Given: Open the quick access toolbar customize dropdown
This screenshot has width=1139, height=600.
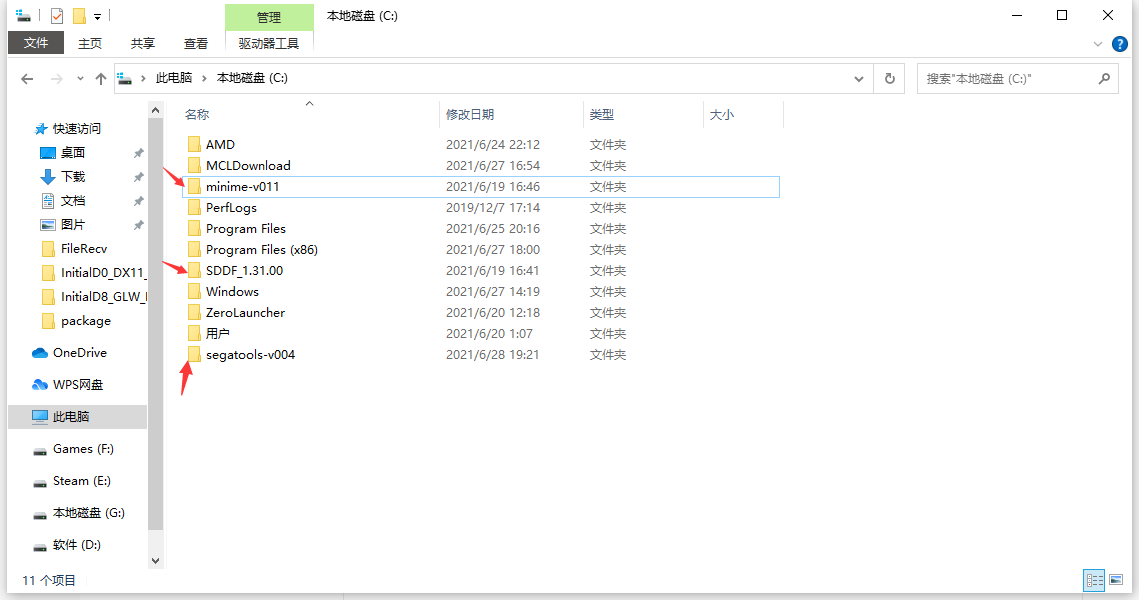Looking at the screenshot, I should pos(97,16).
